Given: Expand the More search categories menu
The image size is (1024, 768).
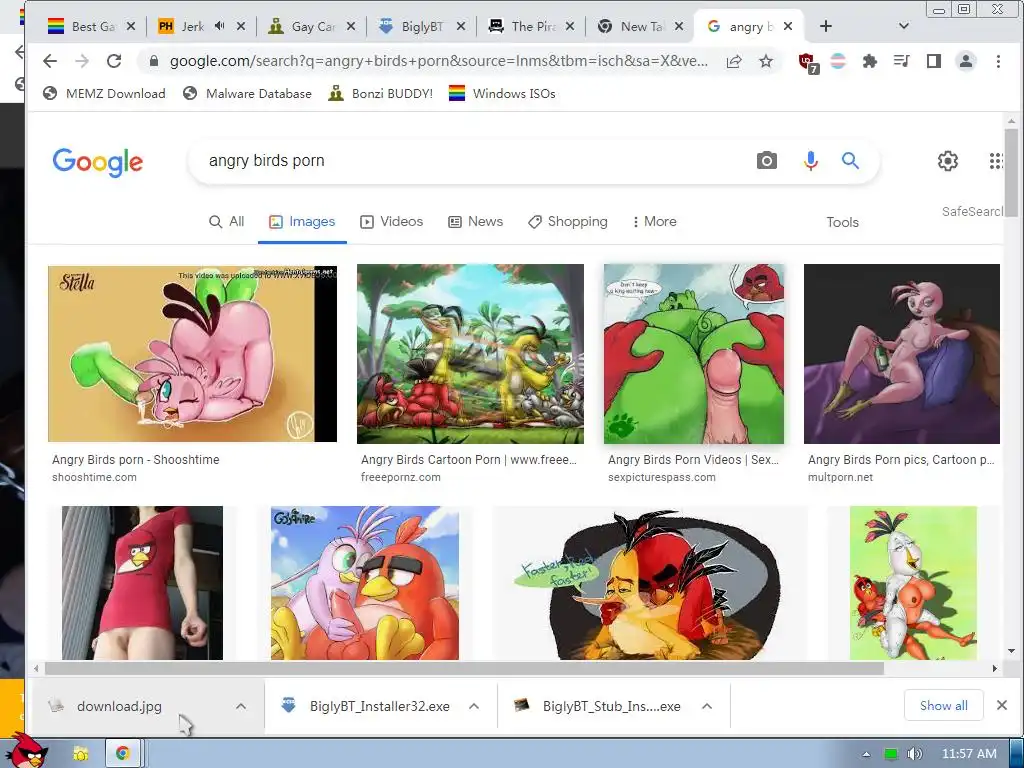Looking at the screenshot, I should [x=654, y=221].
